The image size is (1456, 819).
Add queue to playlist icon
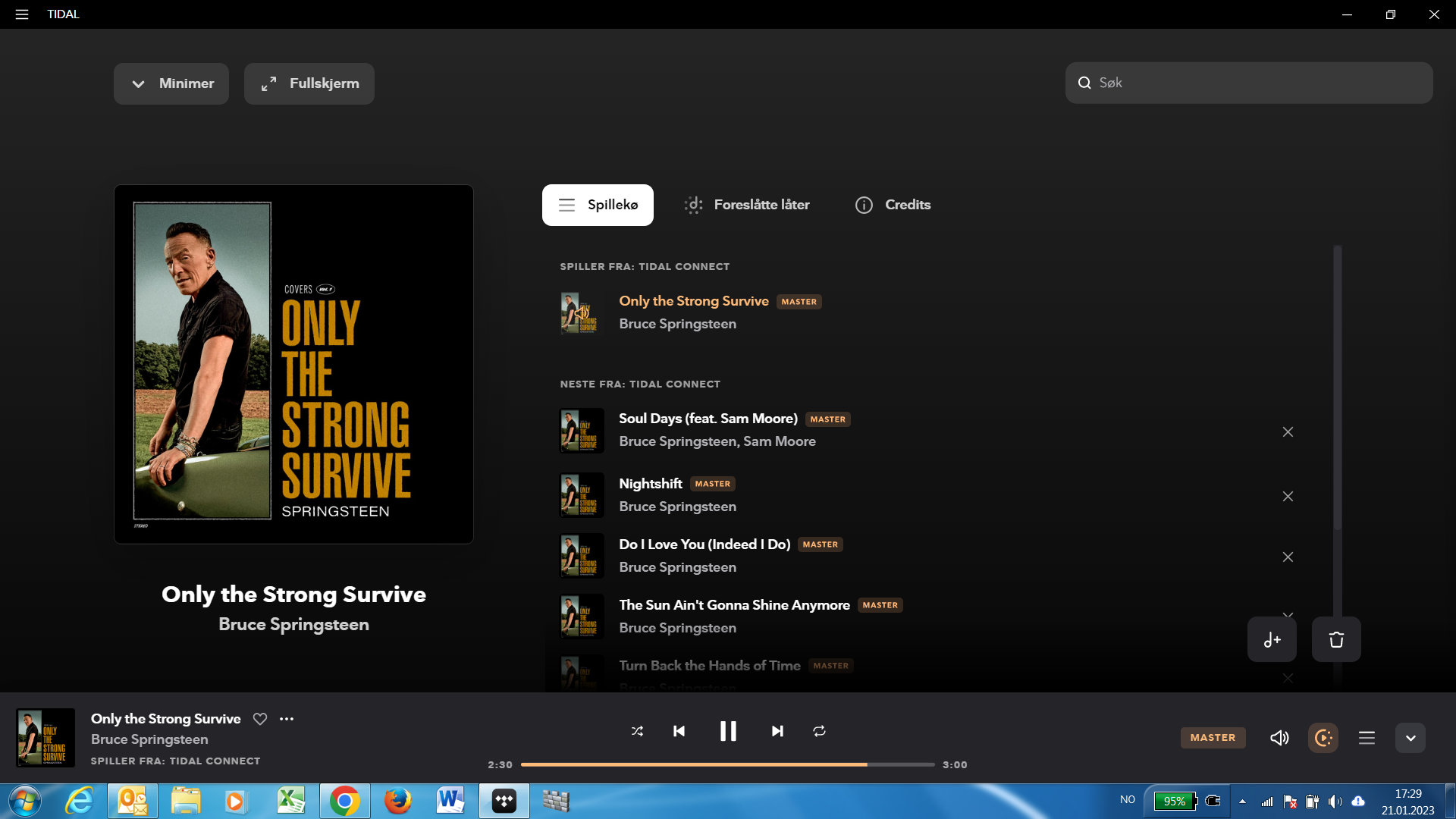click(1272, 640)
